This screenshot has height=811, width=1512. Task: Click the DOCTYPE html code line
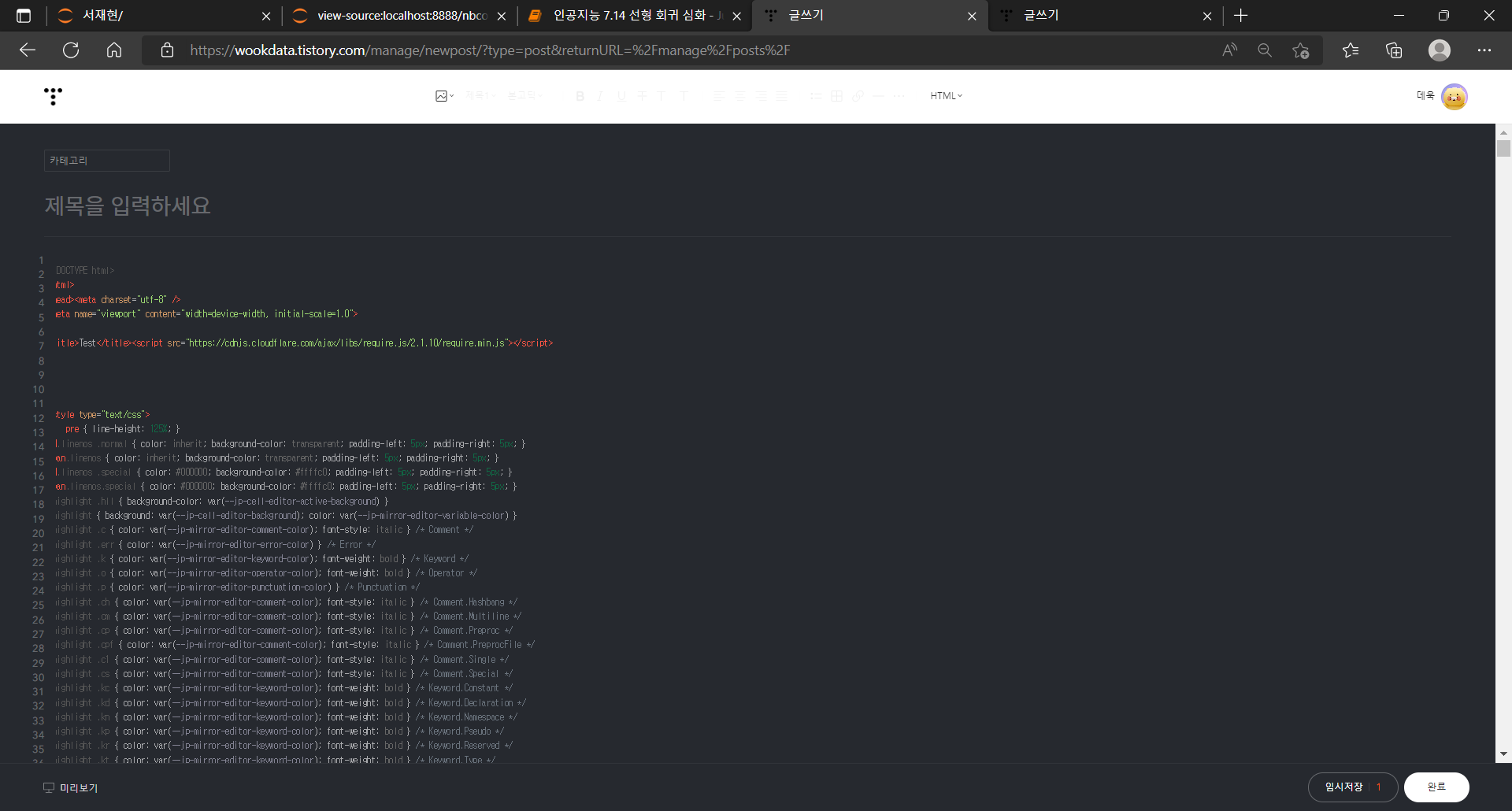[85, 271]
